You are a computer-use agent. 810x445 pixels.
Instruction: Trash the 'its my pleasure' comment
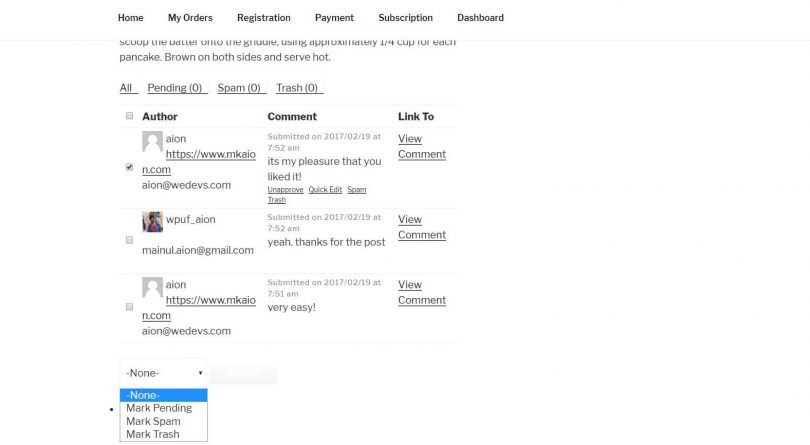(x=276, y=200)
